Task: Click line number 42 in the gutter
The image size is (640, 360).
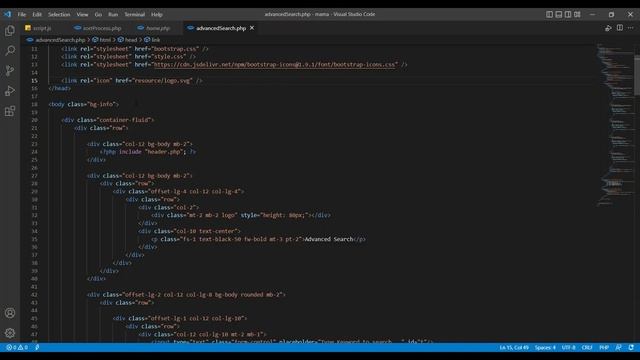Action: point(34,295)
